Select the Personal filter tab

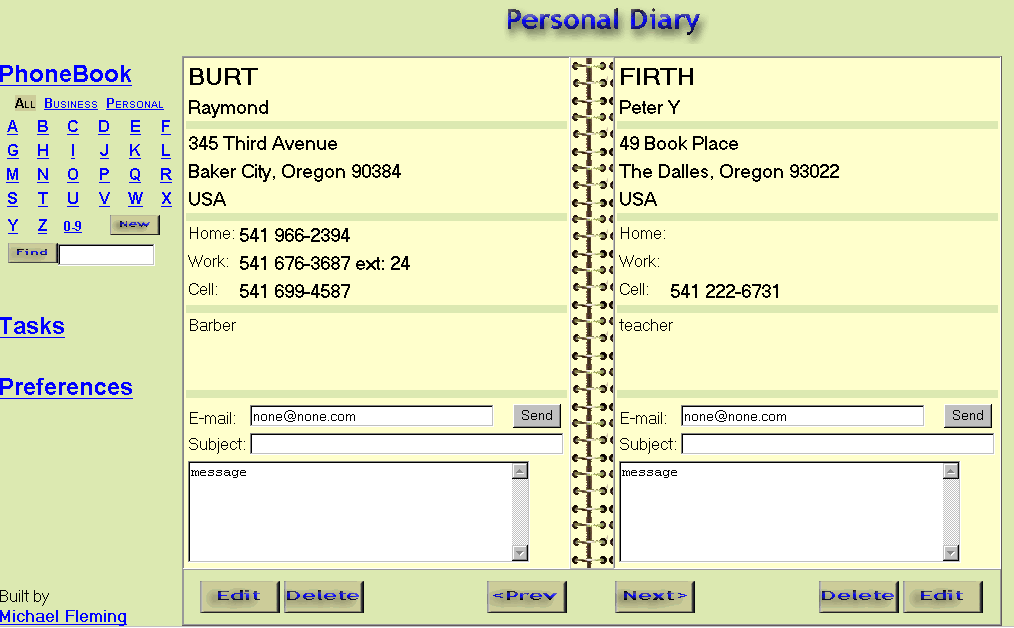134,104
